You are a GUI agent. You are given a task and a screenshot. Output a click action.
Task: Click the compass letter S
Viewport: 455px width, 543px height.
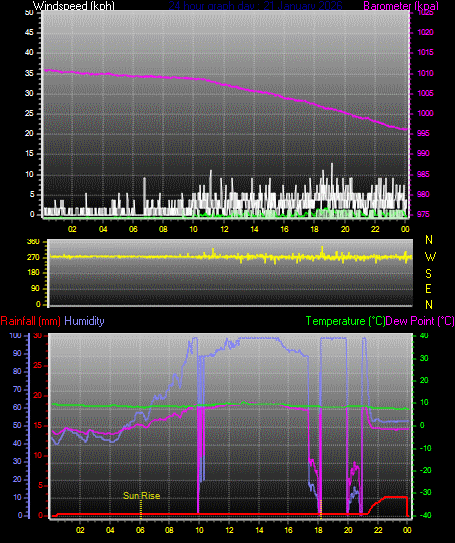click(x=428, y=274)
